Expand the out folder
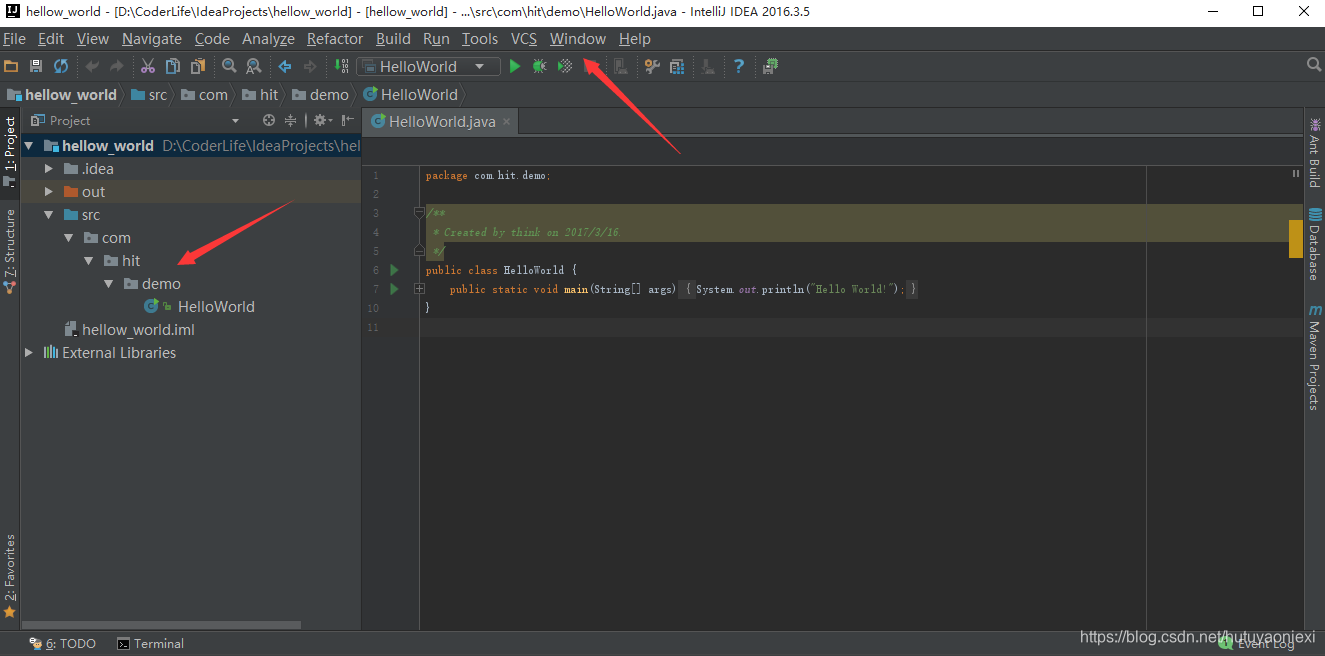This screenshot has width=1325, height=656. coord(49,192)
